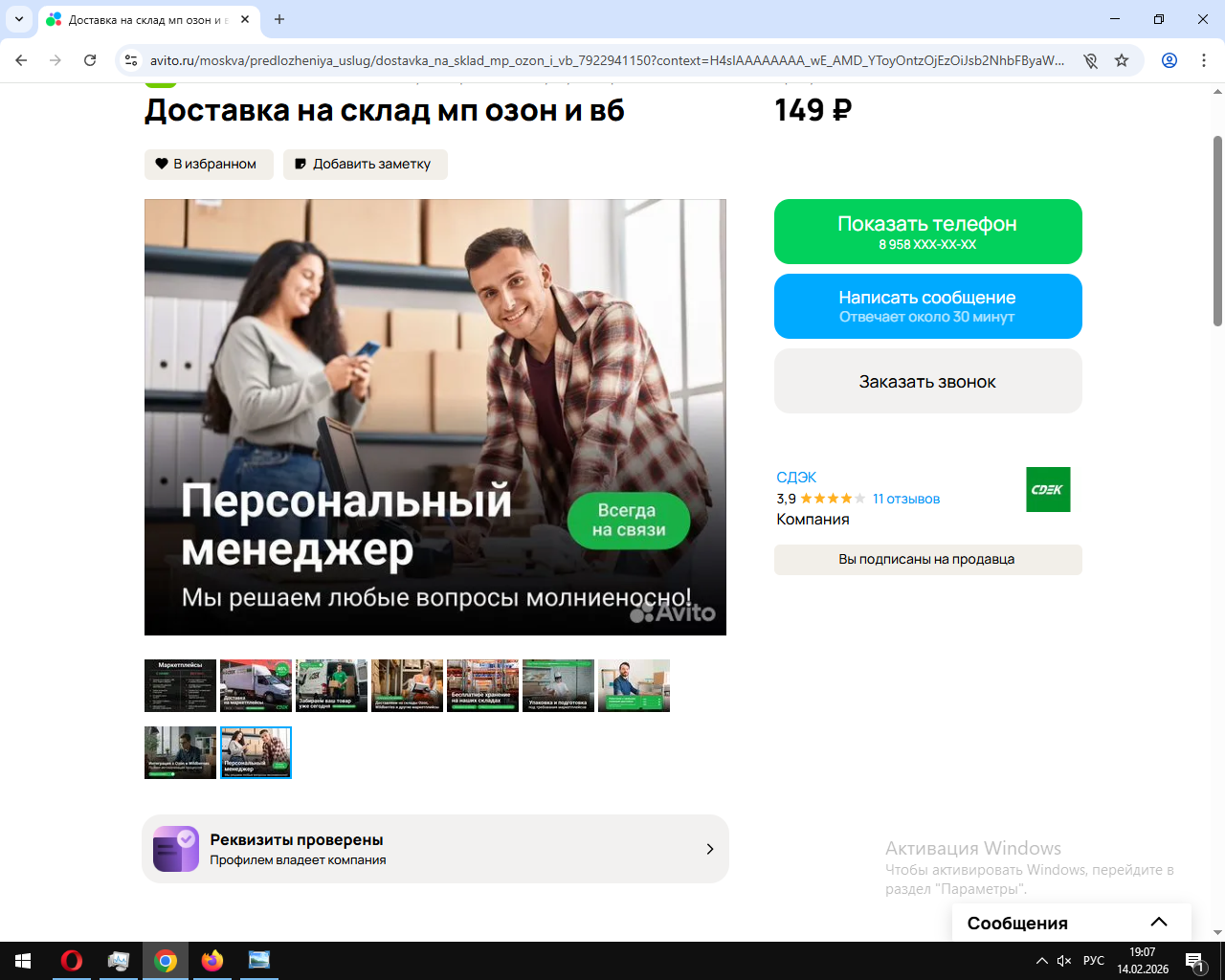Click the listing title "Доставка на склад мп озон и вб"
1225x980 pixels.
click(385, 111)
